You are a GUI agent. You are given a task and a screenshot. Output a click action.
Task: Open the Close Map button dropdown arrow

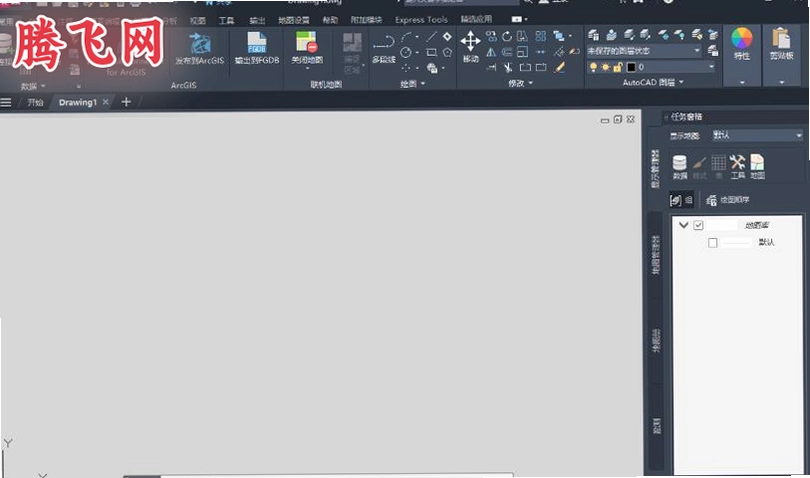tap(307, 68)
